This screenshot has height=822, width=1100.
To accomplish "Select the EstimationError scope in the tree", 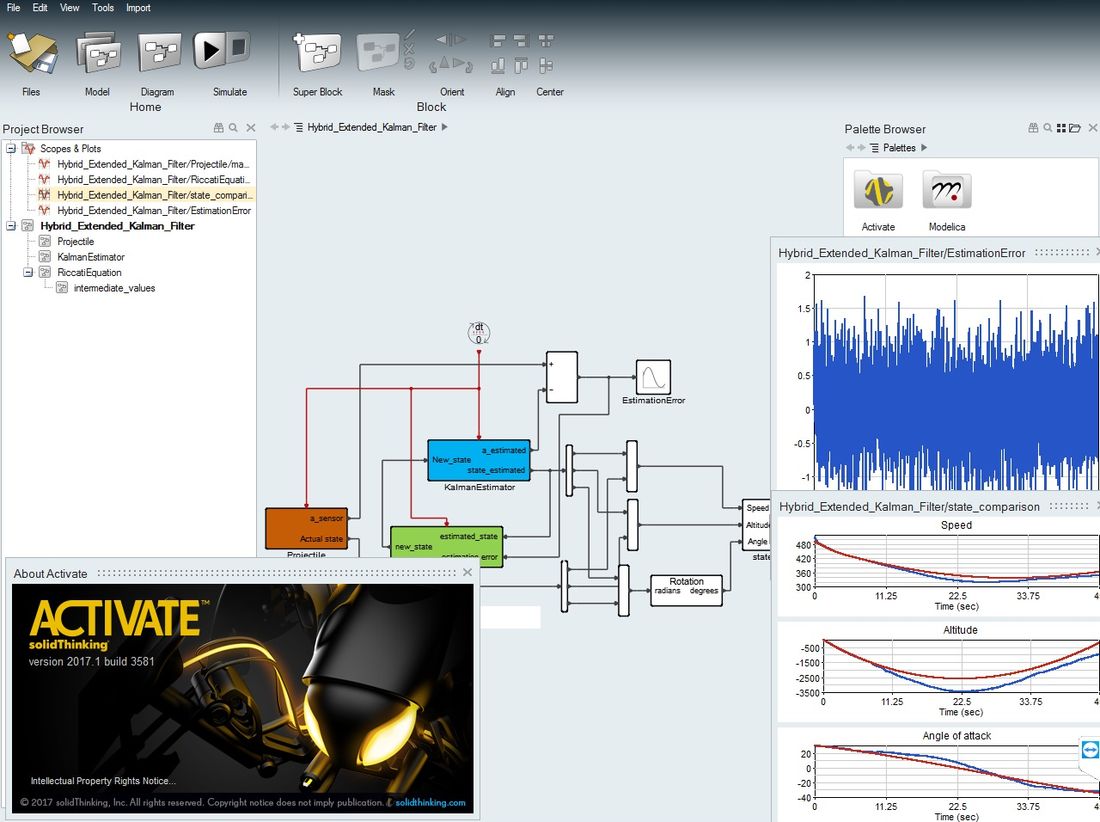I will [x=153, y=211].
